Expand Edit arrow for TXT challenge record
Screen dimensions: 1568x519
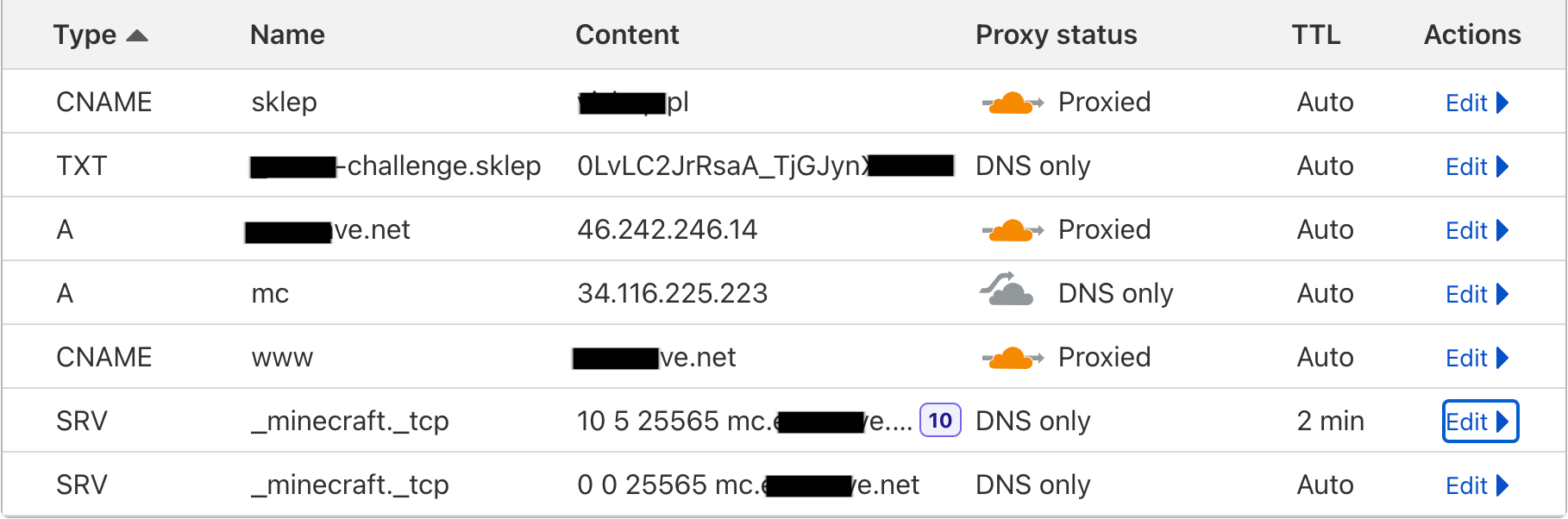(1502, 166)
